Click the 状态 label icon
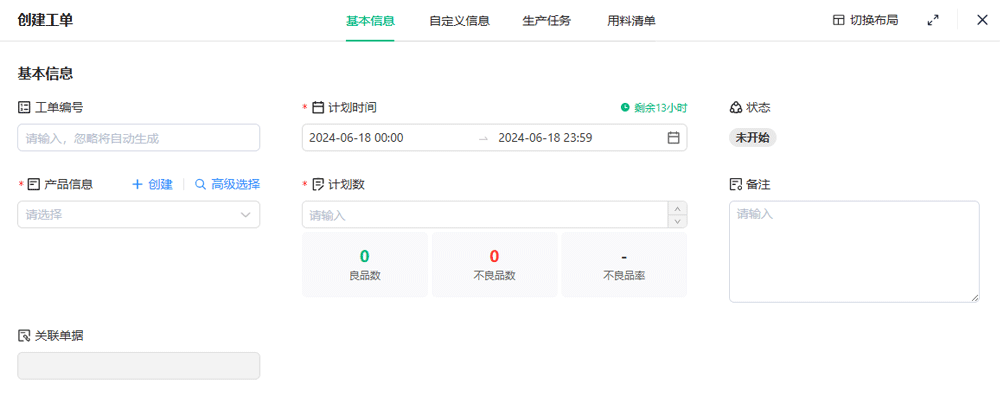The width and height of the screenshot is (1000, 400). coord(735,107)
